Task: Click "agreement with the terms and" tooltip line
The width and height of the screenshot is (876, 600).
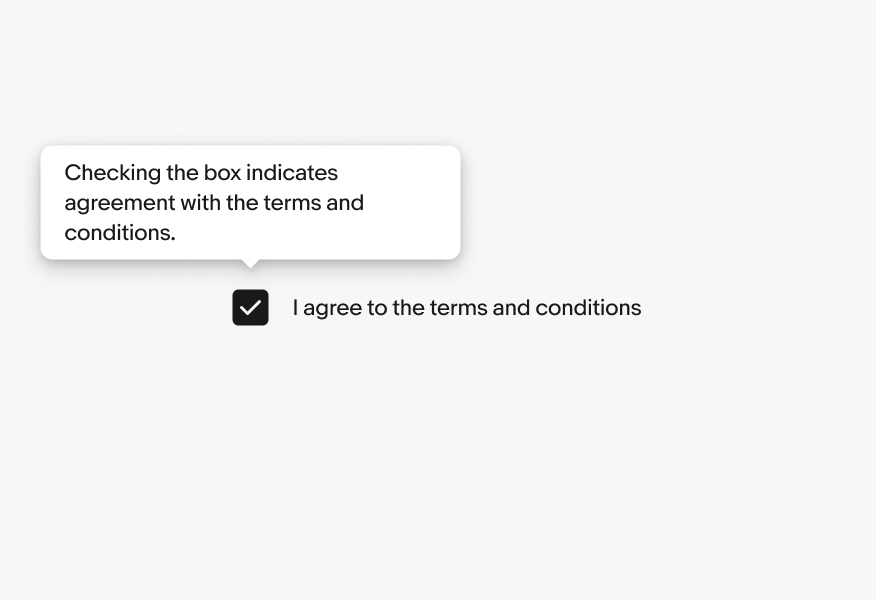Action: coord(214,203)
